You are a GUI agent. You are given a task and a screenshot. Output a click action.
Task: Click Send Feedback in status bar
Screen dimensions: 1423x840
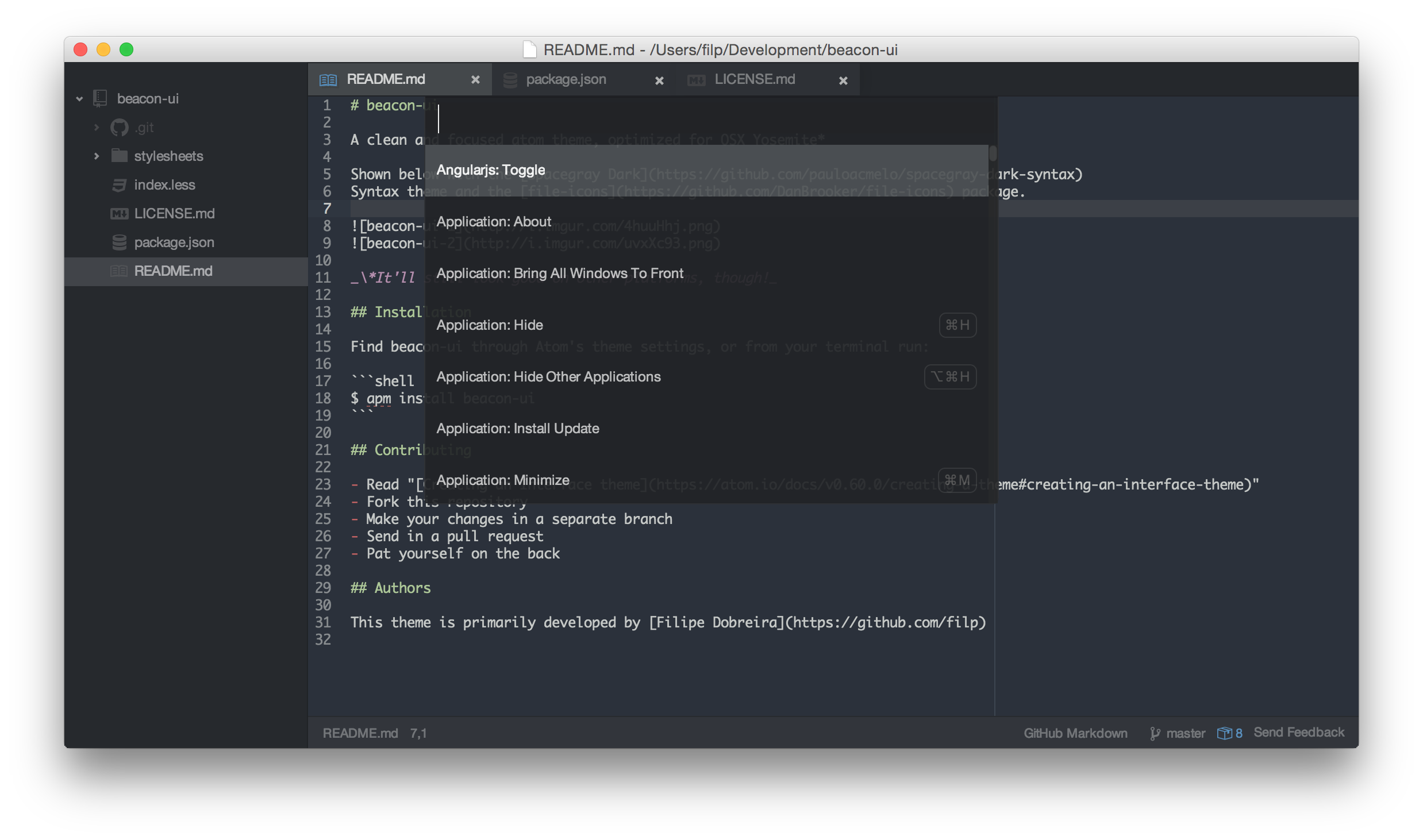[x=1299, y=733]
